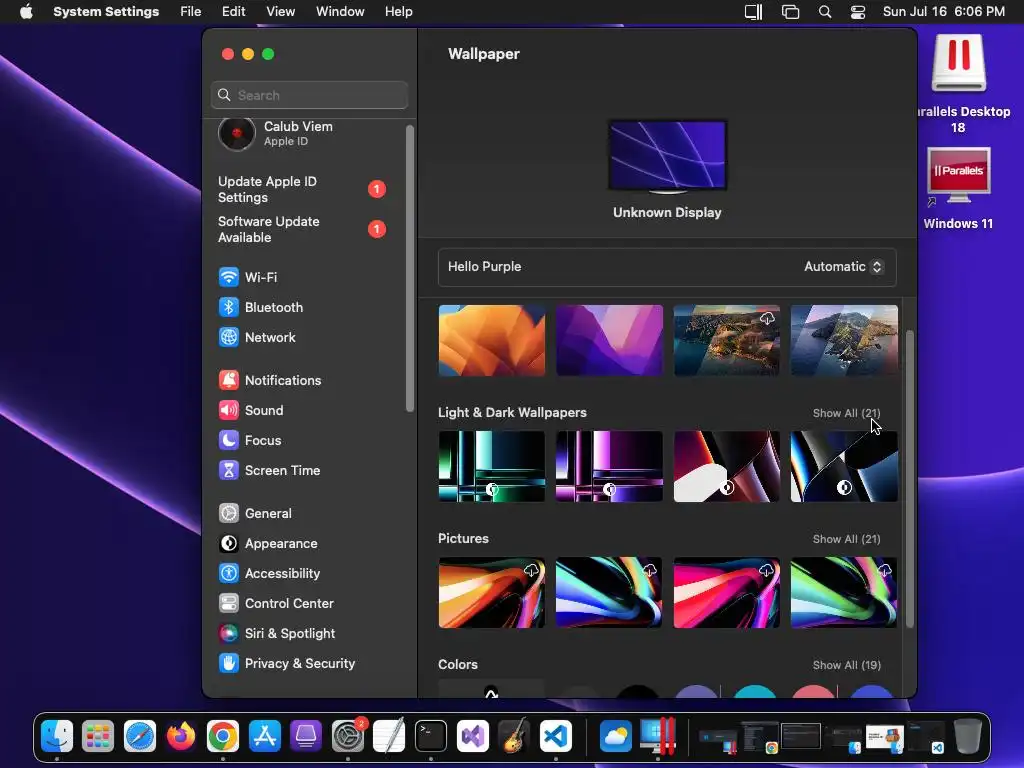Image resolution: width=1024 pixels, height=768 pixels.
Task: Select blue chrome Light & Dark wallpaper
Action: 844,466
